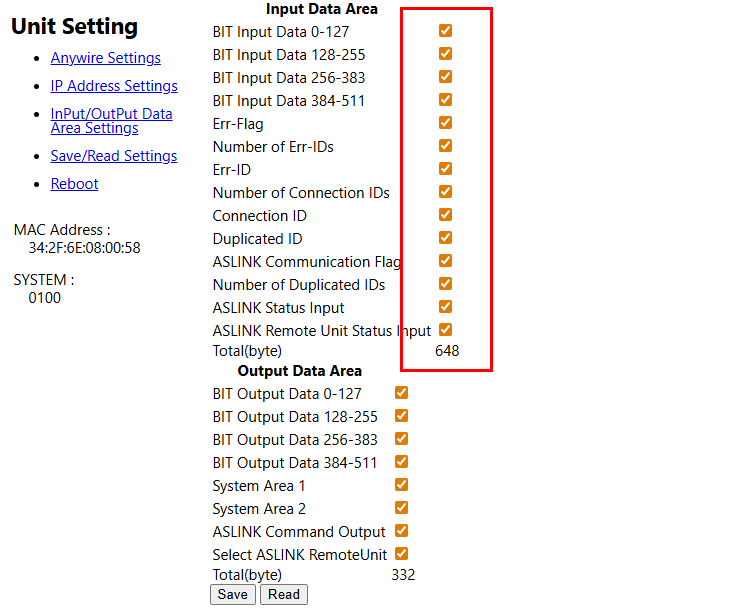This screenshot has height=611, width=756.
Task: Navigate to Save/Read Settings
Action: point(113,156)
